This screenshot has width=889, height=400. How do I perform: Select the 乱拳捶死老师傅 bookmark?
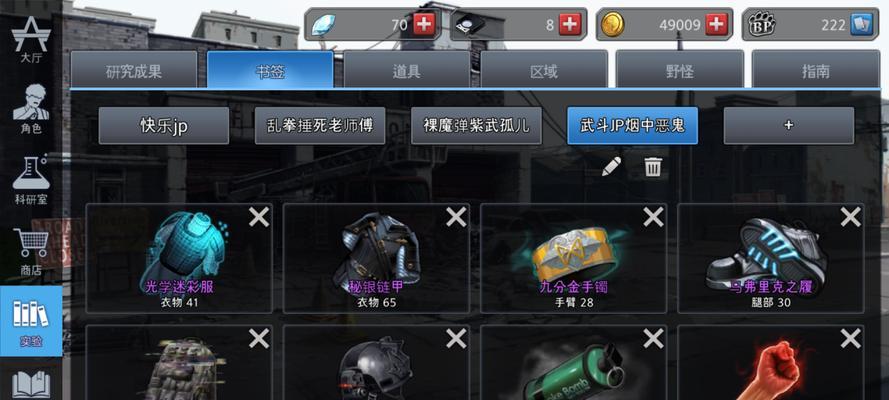click(320, 125)
